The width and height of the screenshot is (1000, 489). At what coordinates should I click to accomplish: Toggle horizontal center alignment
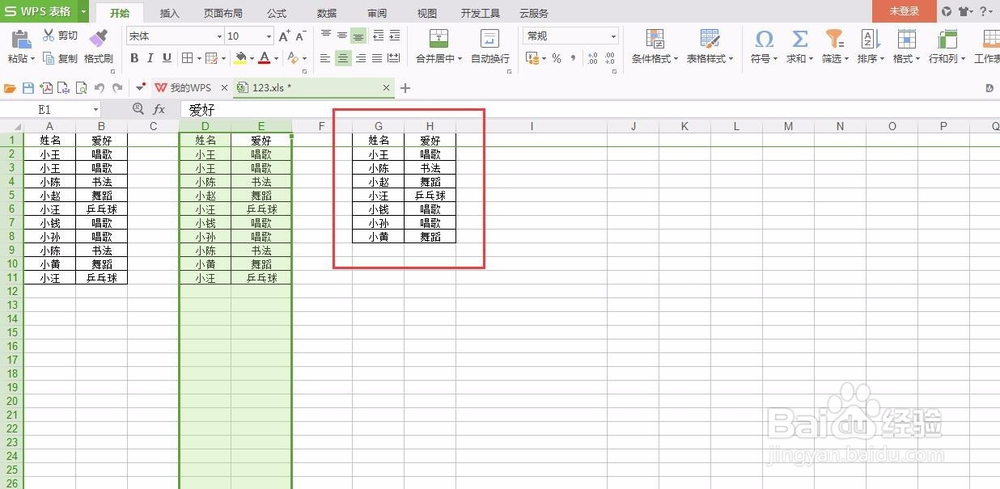tap(343, 59)
